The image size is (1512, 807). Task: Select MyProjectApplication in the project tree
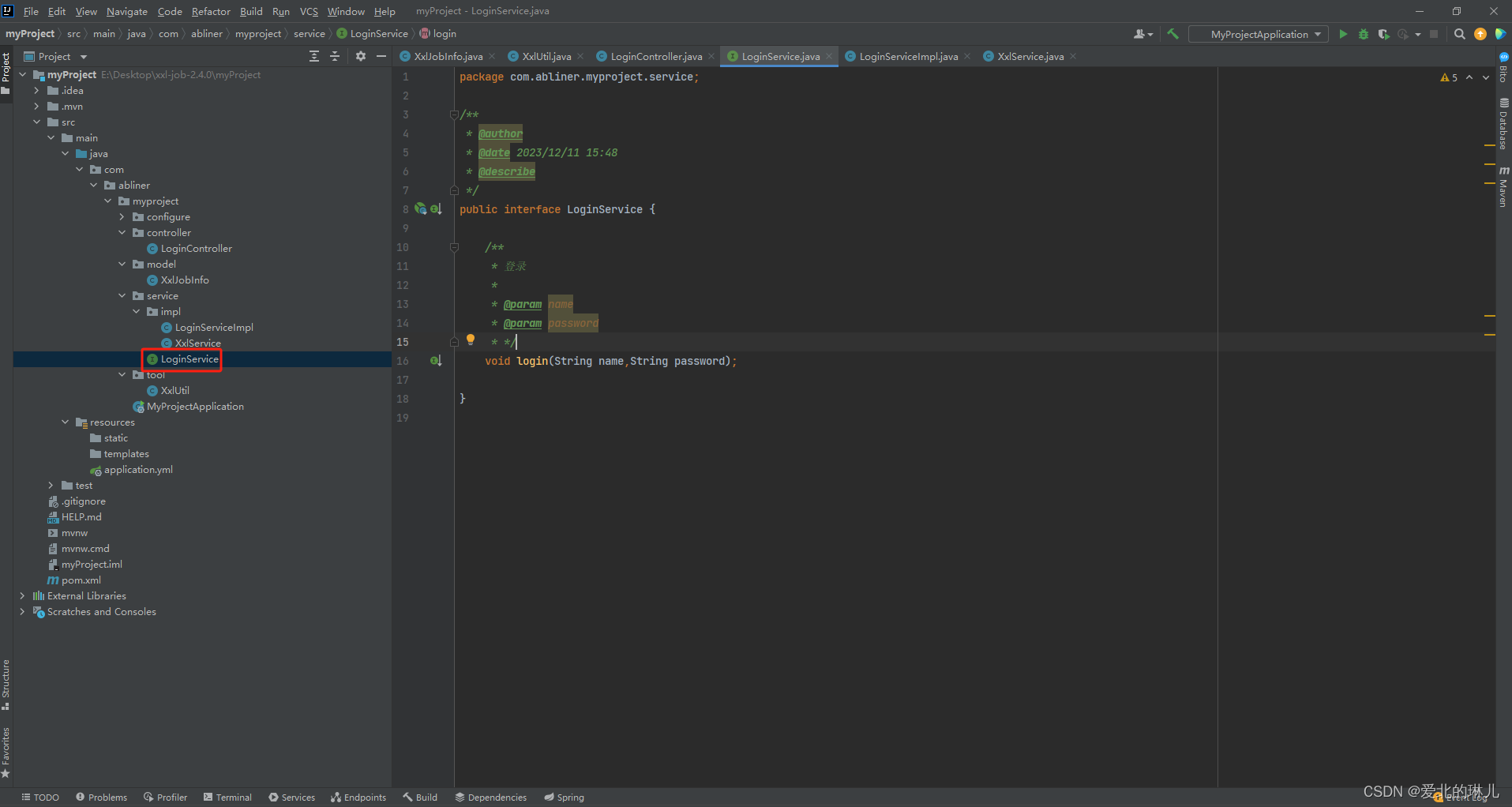point(195,407)
